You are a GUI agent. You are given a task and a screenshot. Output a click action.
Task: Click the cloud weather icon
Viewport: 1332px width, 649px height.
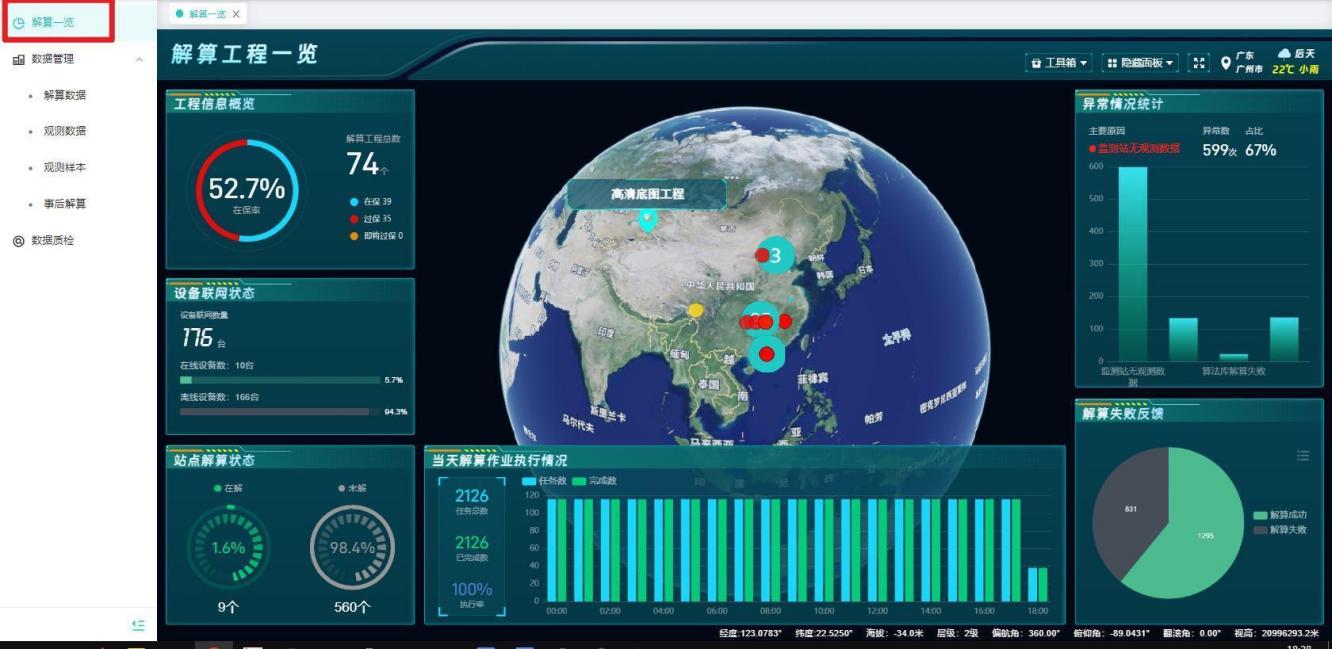[x=1285, y=54]
